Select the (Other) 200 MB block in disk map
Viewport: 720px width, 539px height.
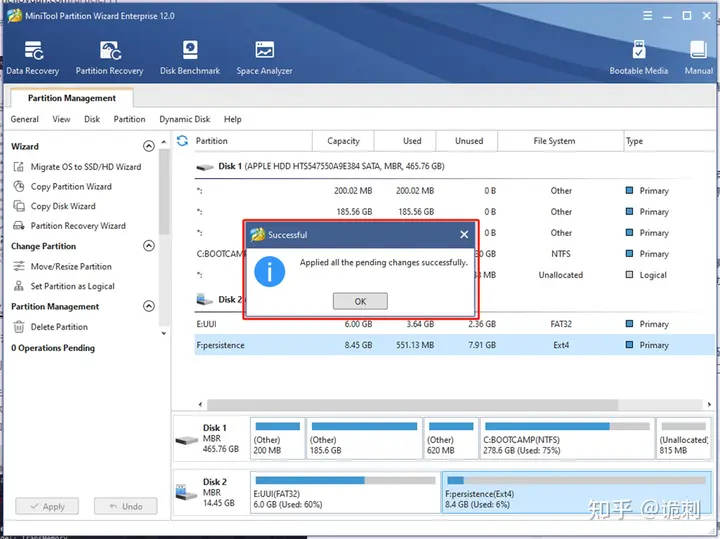[x=277, y=438]
